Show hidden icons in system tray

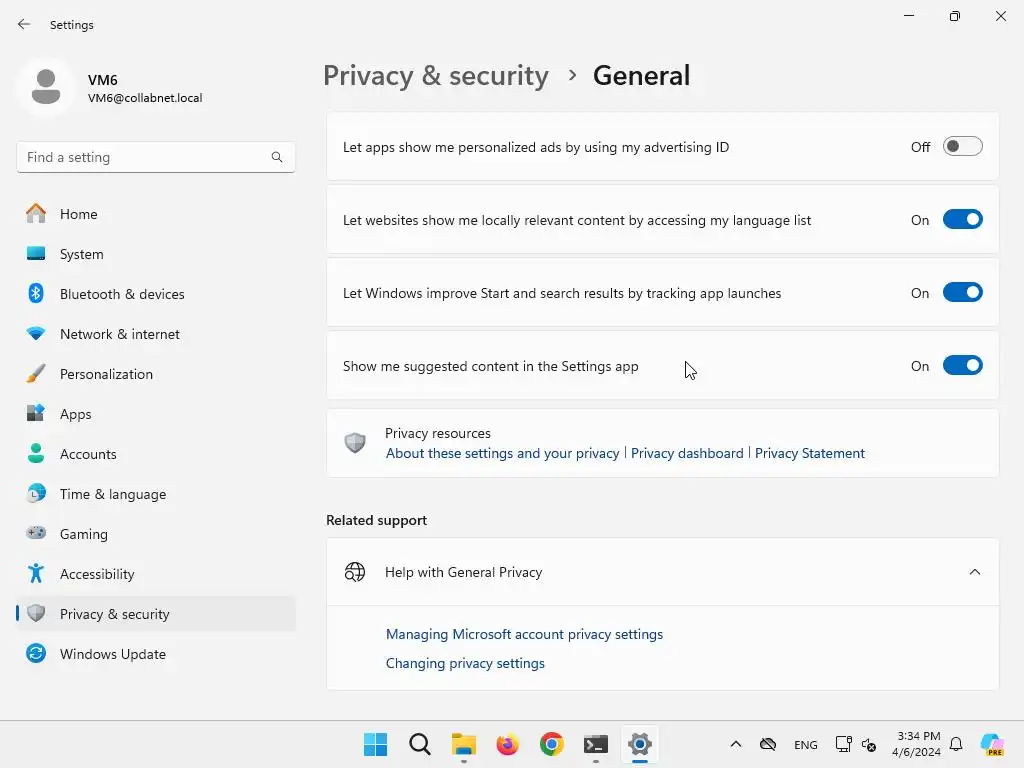(x=736, y=744)
